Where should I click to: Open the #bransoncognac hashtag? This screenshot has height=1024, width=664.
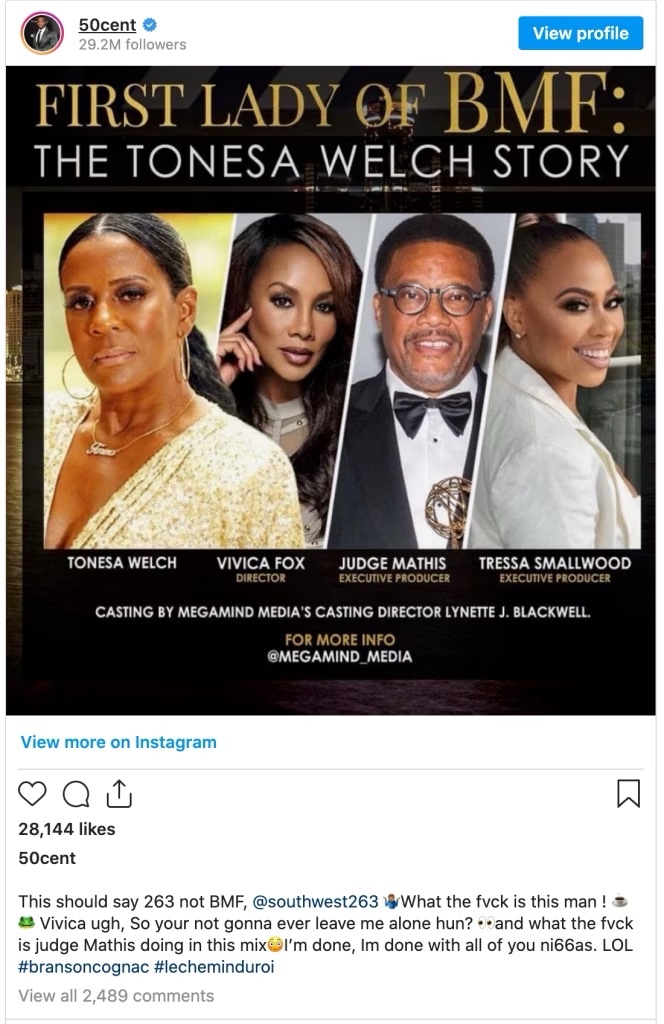84,967
